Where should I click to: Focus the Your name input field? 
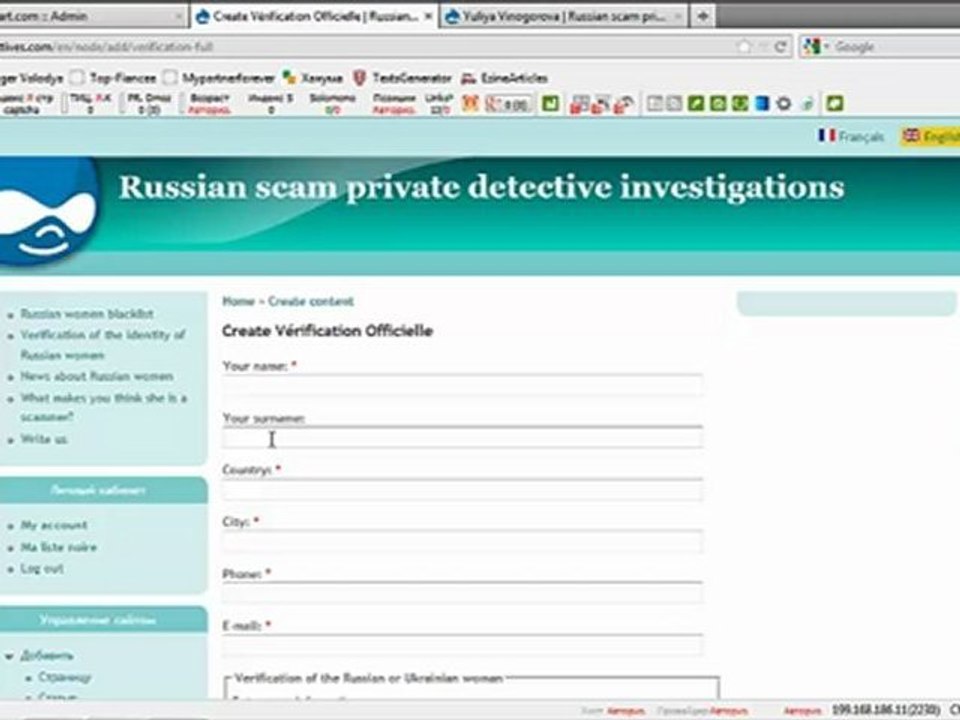[462, 385]
